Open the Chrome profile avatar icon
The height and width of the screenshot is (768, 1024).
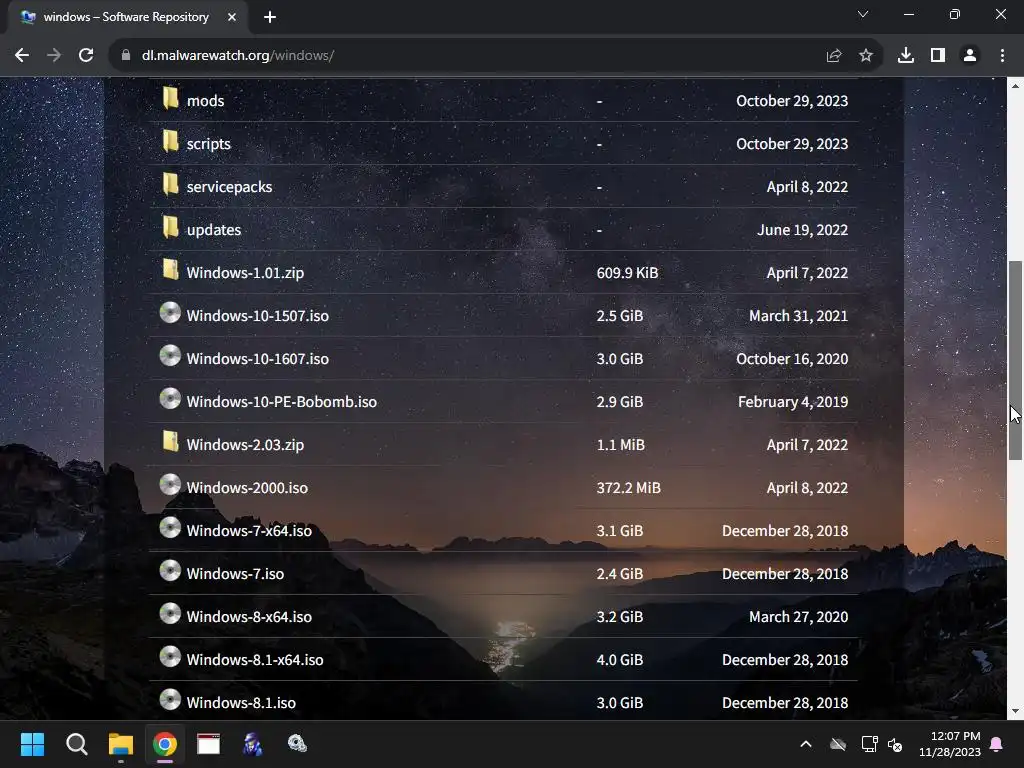[970, 56]
